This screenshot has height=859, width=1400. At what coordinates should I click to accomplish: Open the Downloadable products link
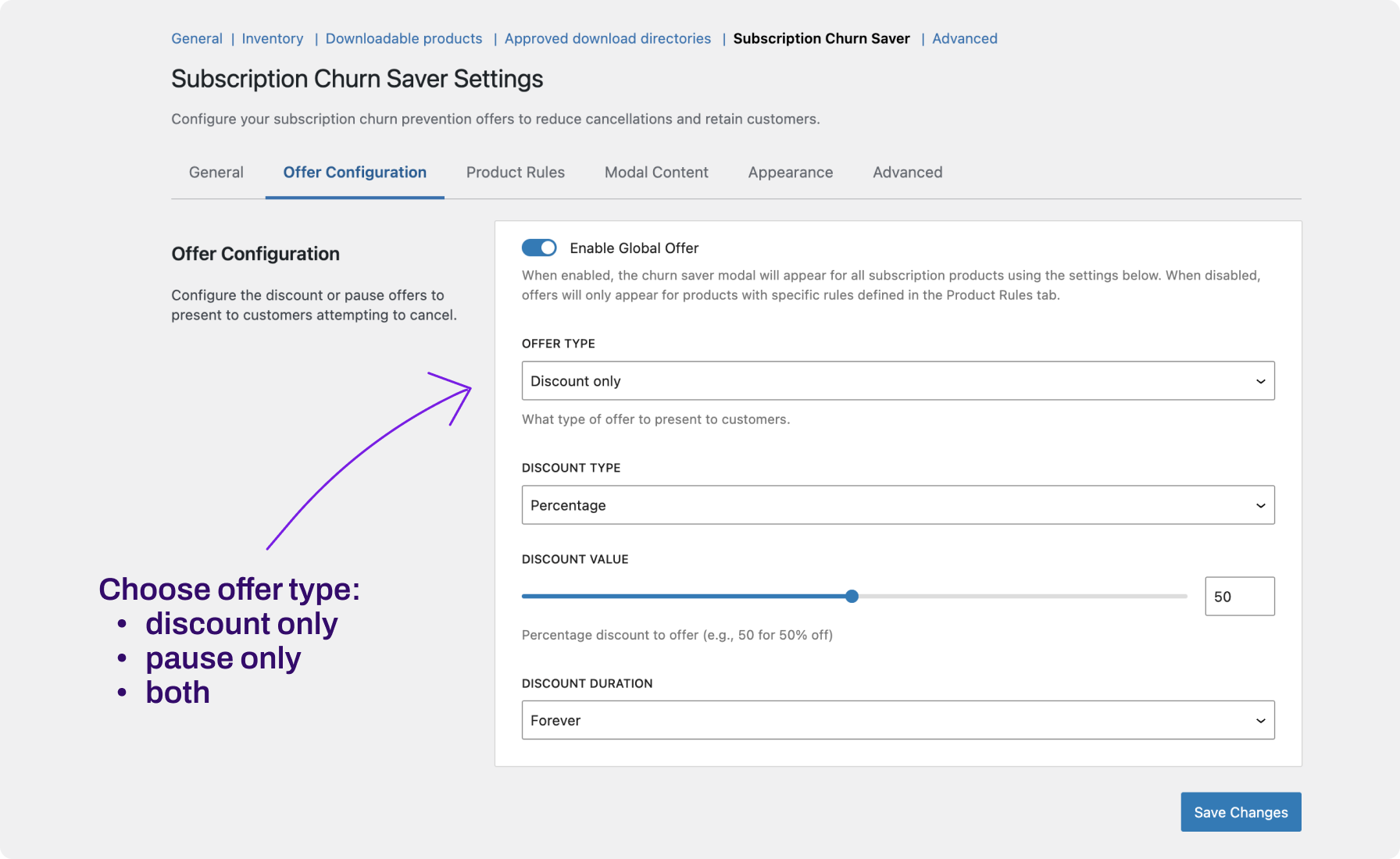click(404, 39)
